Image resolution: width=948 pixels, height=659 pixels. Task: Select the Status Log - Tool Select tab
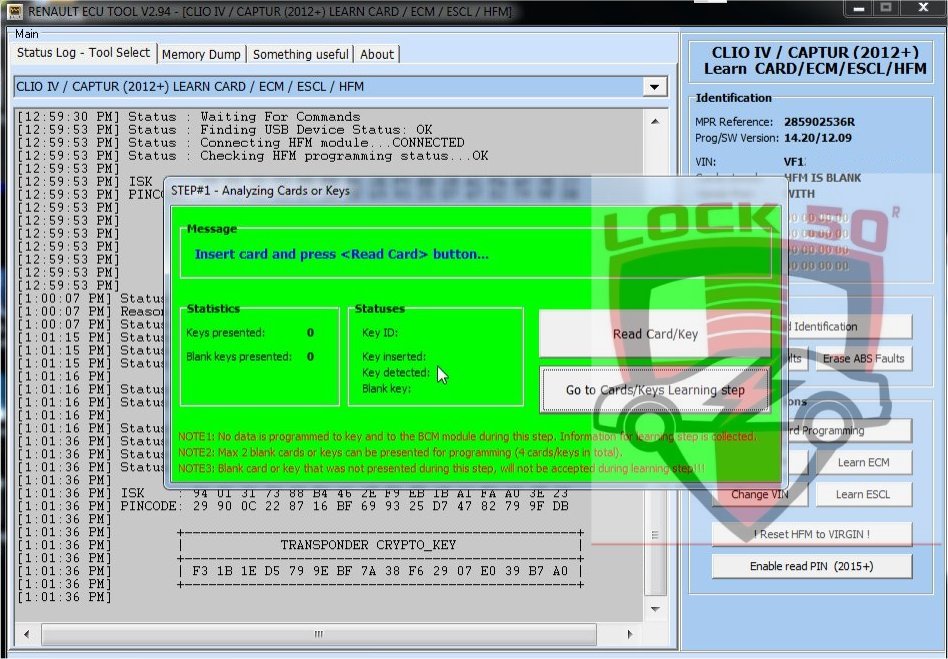pyautogui.click(x=83, y=53)
